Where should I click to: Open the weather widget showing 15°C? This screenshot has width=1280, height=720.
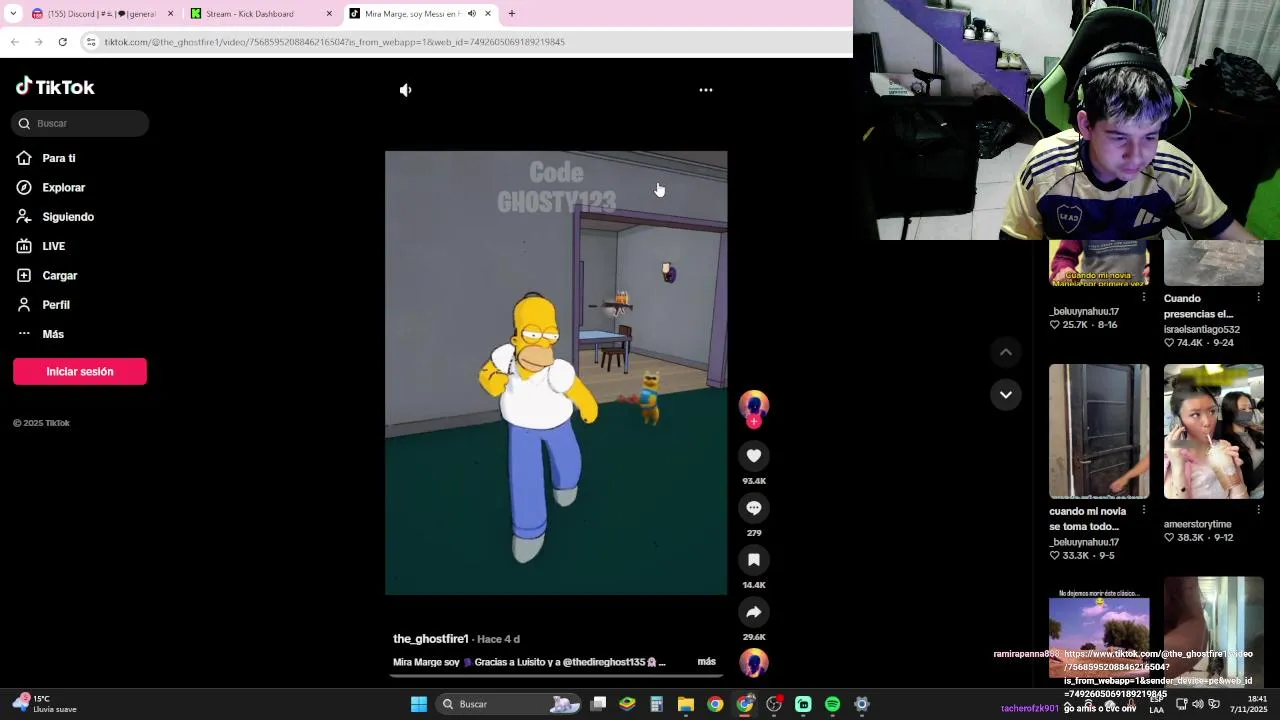tap(45, 704)
